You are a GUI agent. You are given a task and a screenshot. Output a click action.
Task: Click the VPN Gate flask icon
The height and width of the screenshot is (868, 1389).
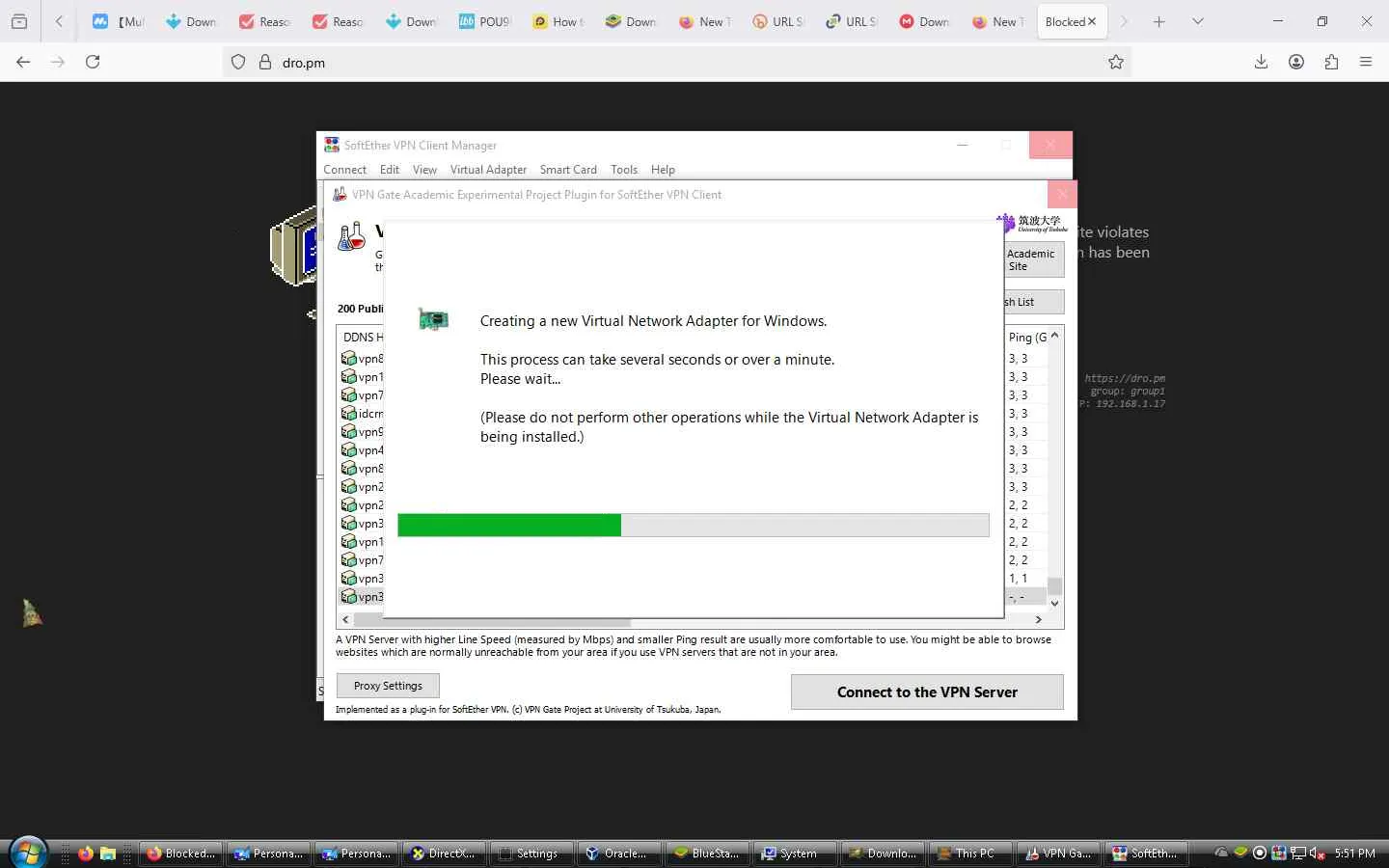351,236
